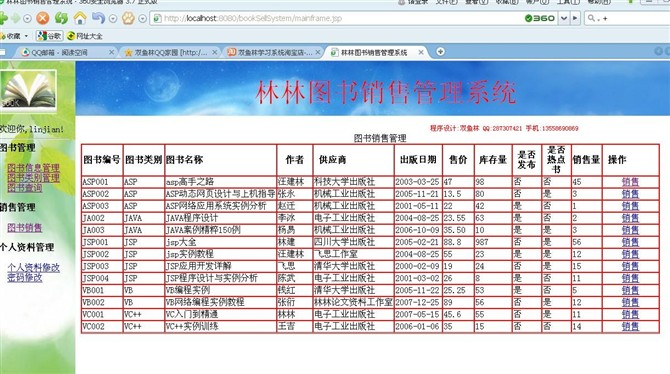Stop loading with the orange X icon
This screenshot has height=374, width=670.
(43, 18)
